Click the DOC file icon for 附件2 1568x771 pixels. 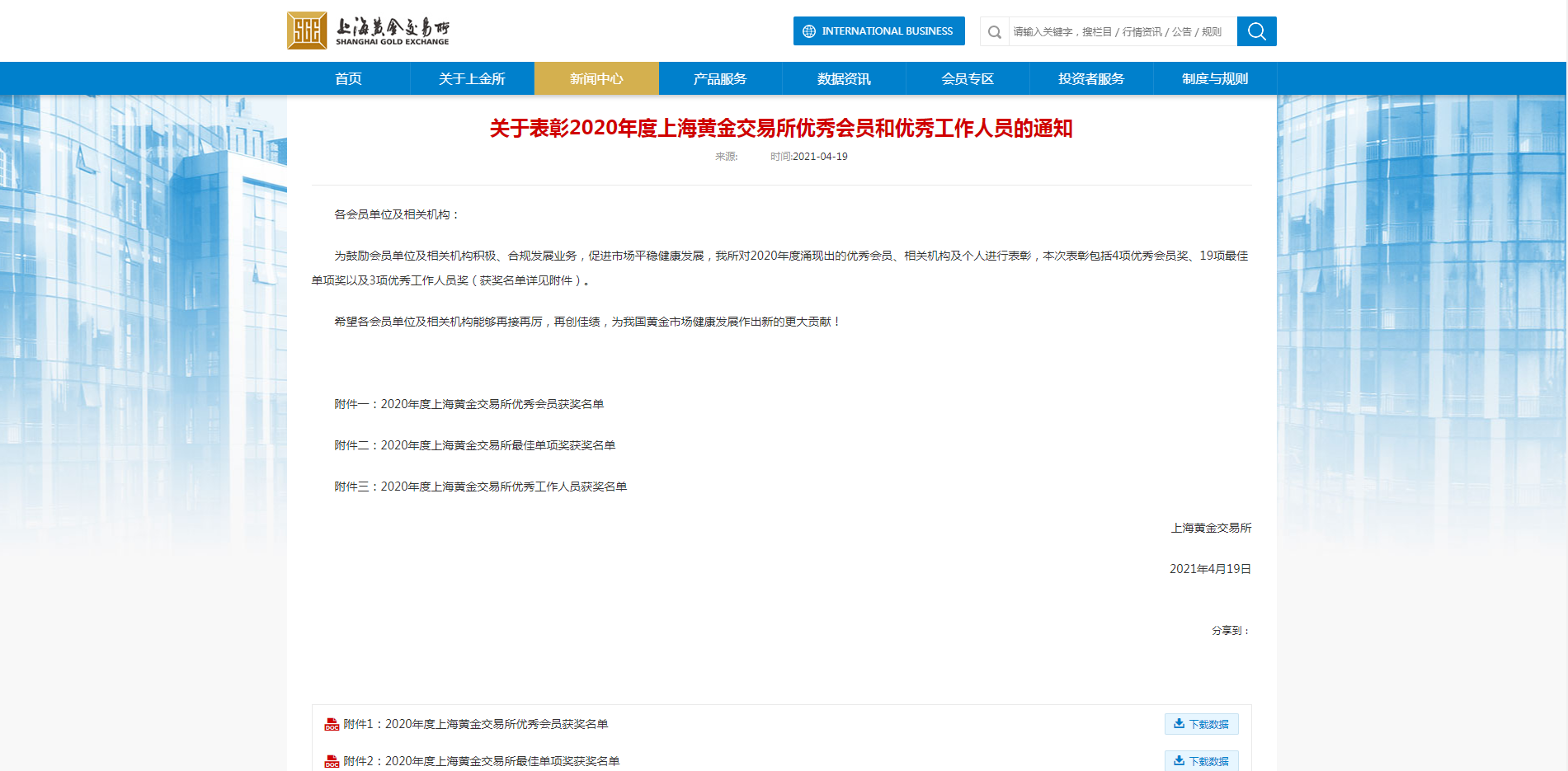[332, 761]
